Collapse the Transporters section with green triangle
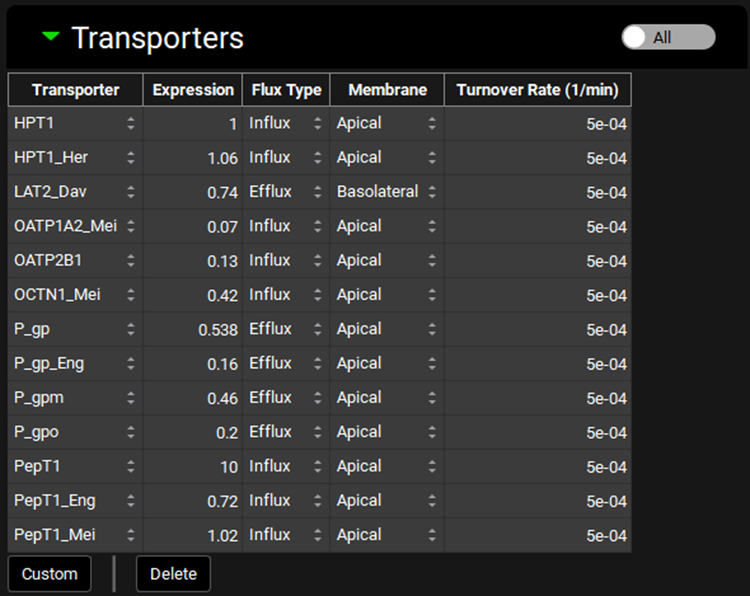 click(x=51, y=38)
